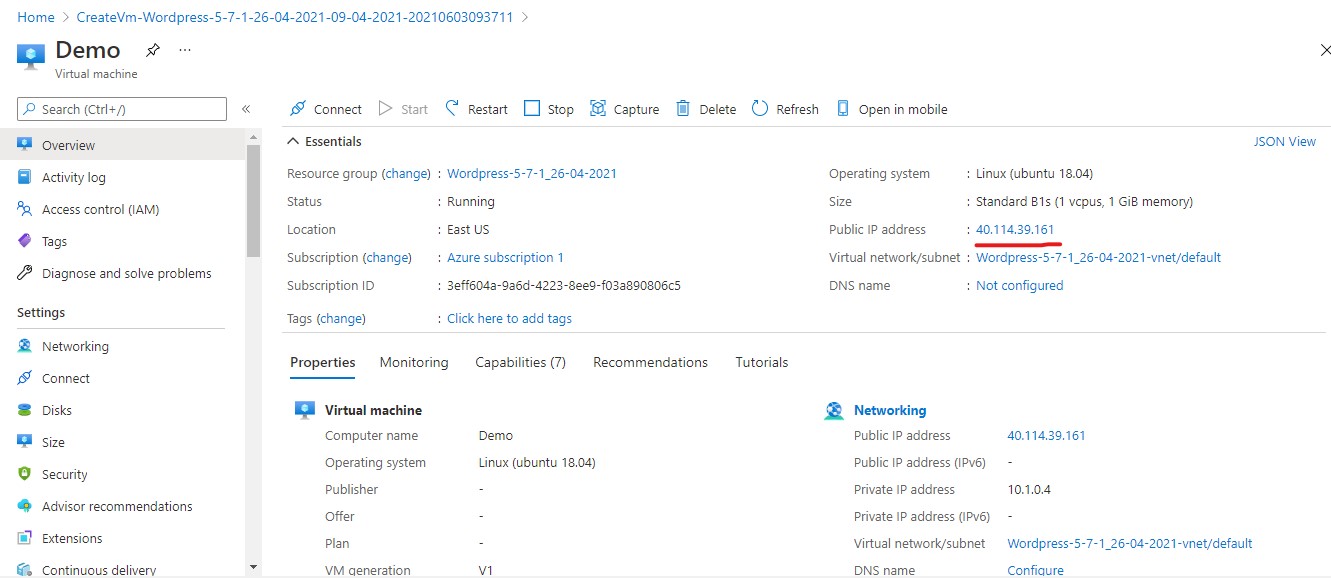Hit the Refresh icon in toolbar
The height and width of the screenshot is (578, 1331).
(760, 109)
